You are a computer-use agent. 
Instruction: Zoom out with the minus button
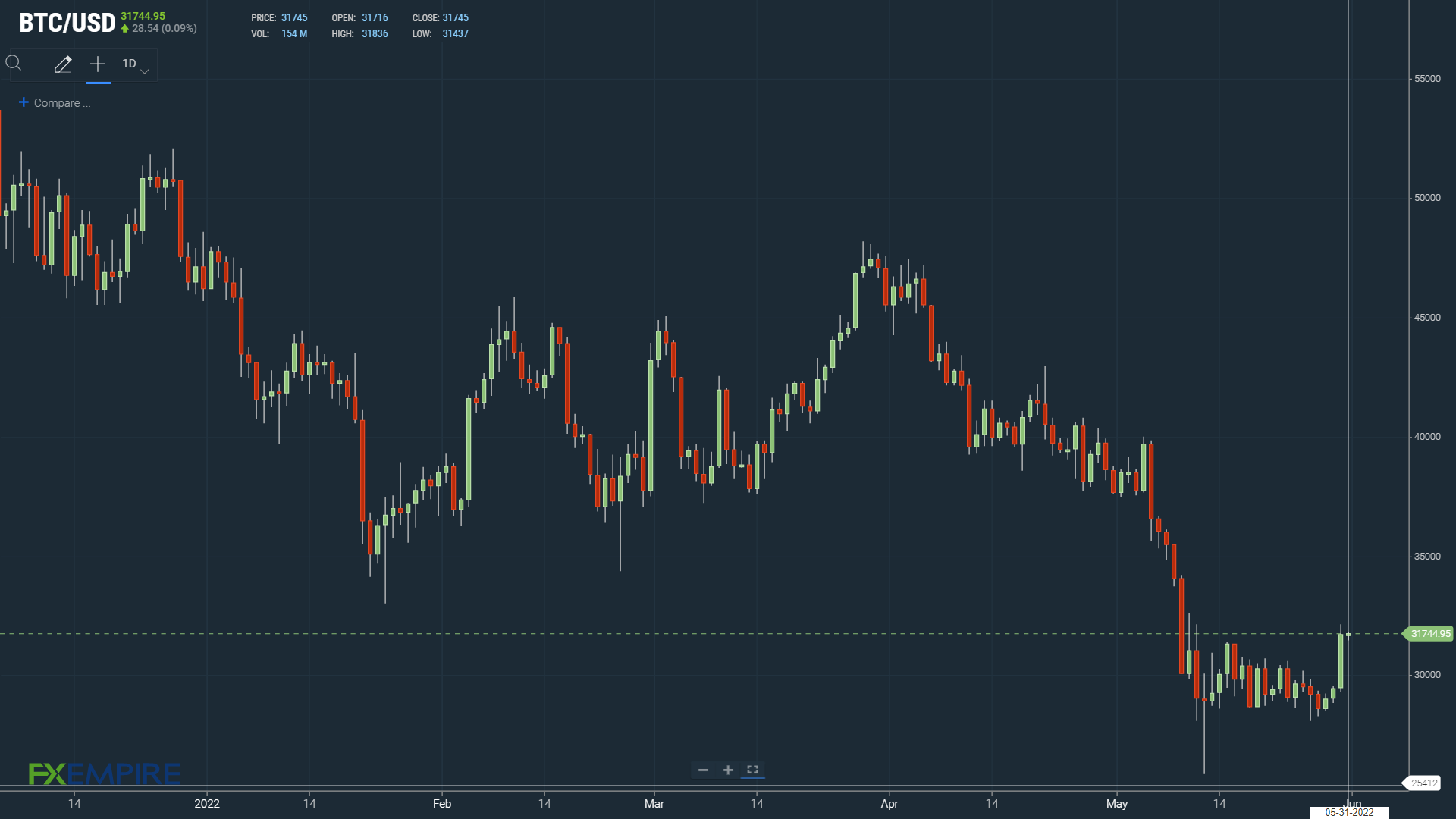(703, 770)
